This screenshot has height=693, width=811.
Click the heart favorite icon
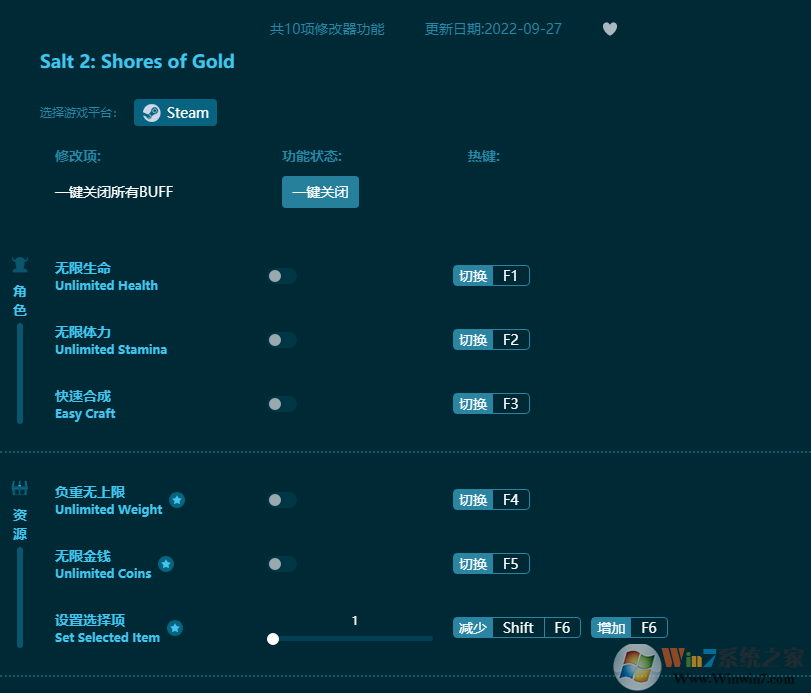tap(610, 29)
